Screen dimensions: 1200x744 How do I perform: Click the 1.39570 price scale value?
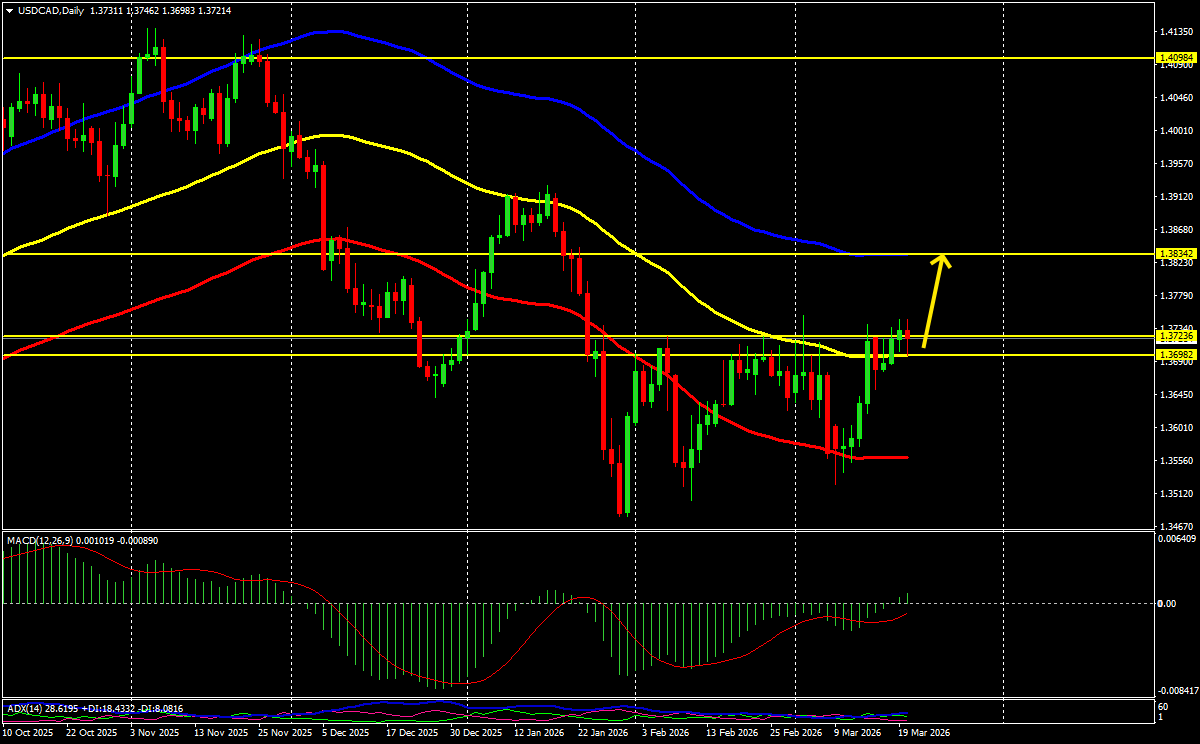coord(1176,163)
